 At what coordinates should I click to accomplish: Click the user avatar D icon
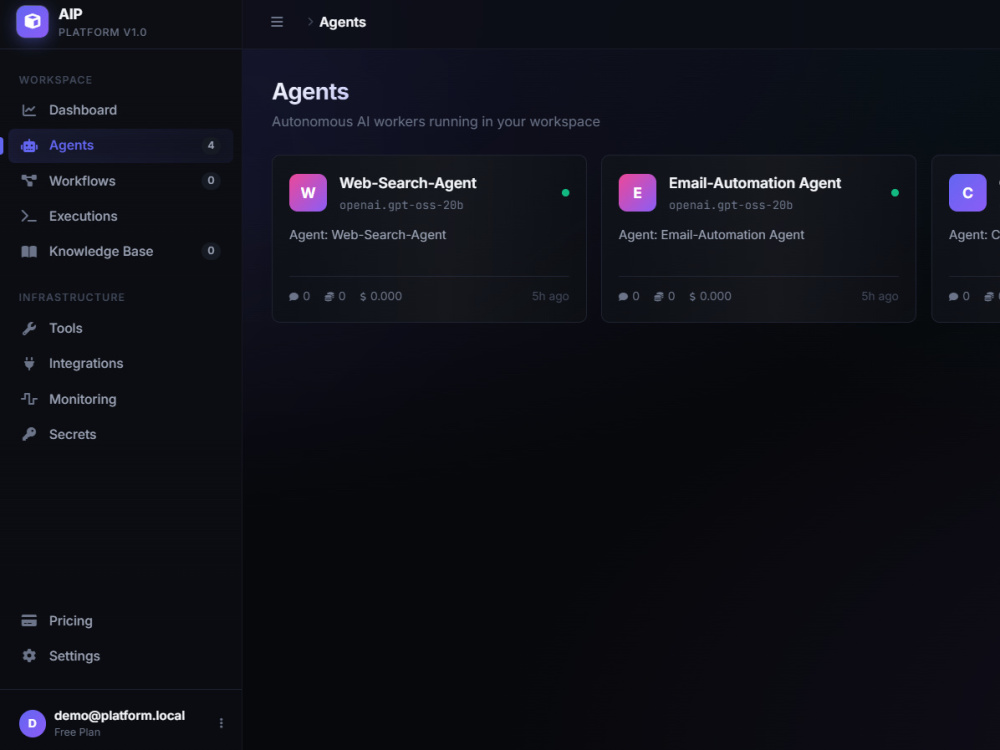33,723
